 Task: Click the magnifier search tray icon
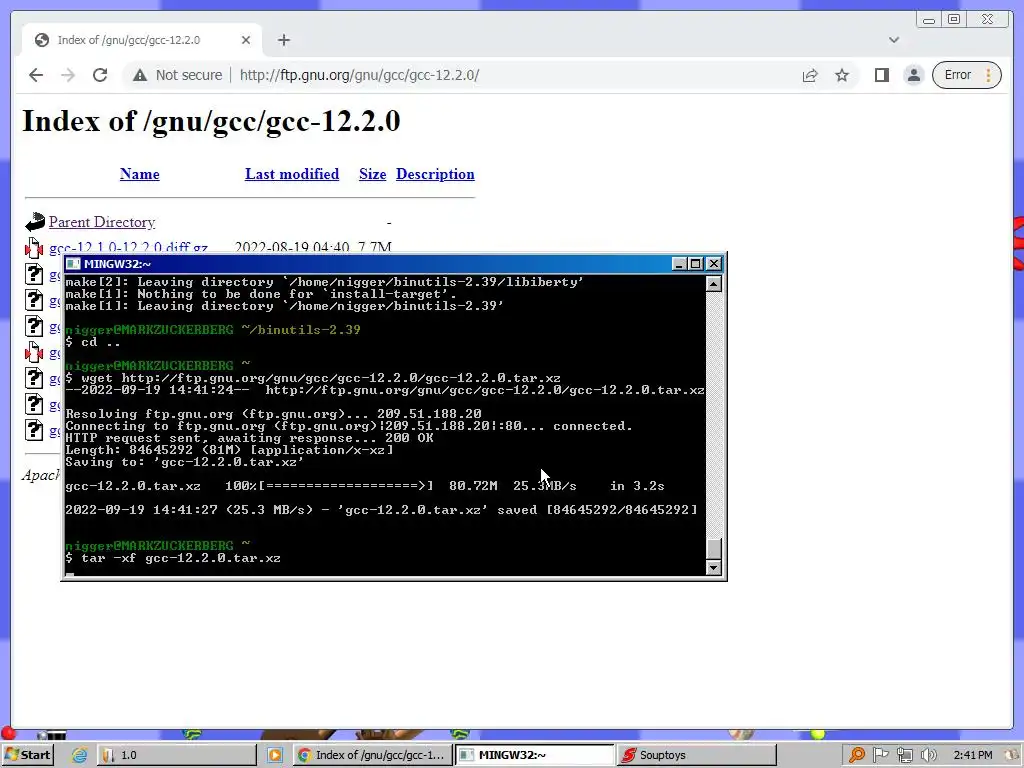857,755
